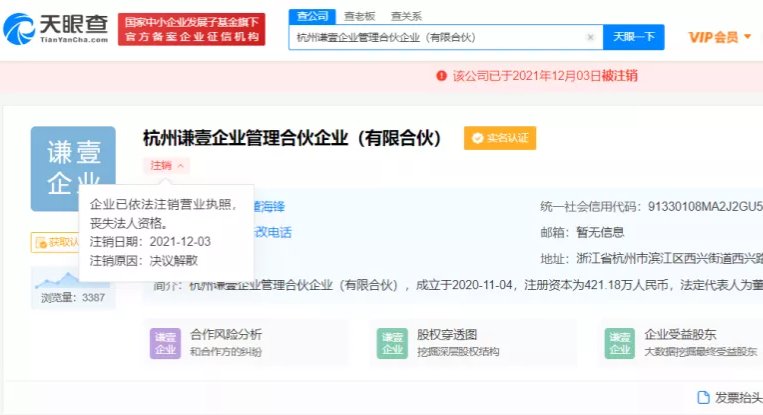Click the 获取认证 button under the logo

click(55, 242)
